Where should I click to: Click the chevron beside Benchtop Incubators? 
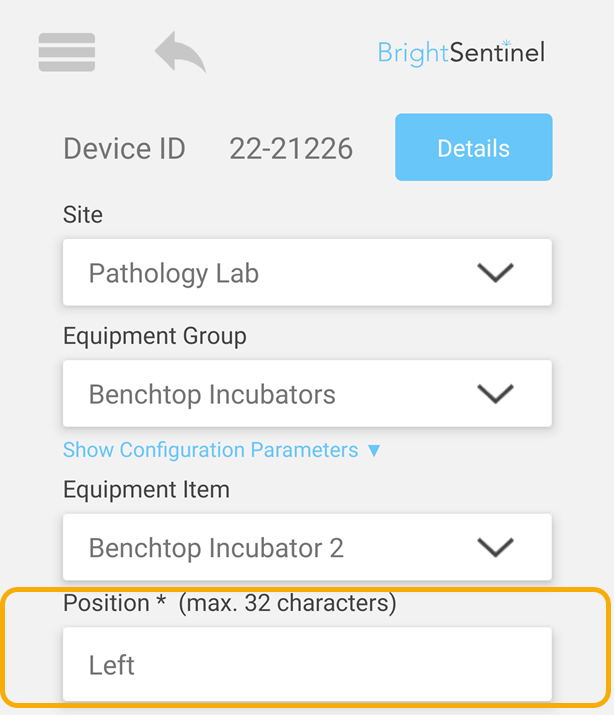pos(495,394)
